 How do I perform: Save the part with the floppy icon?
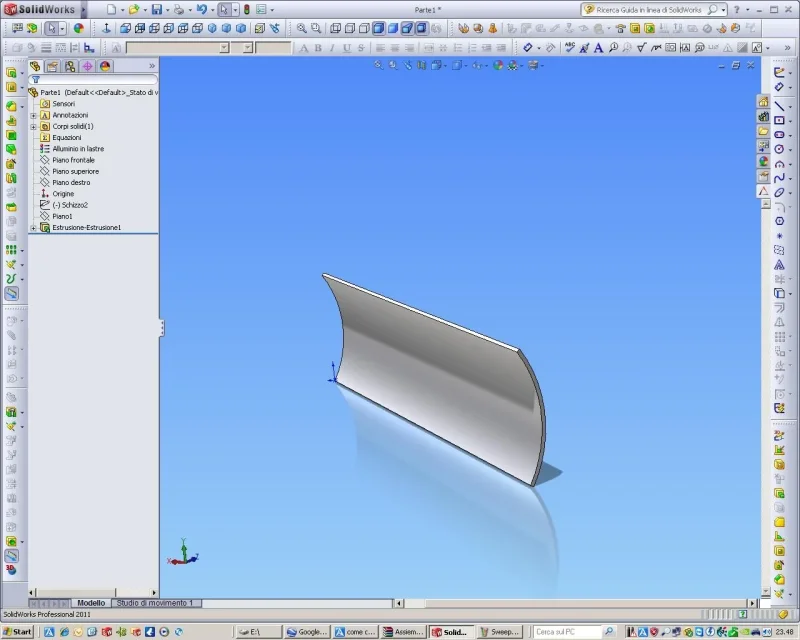(157, 10)
